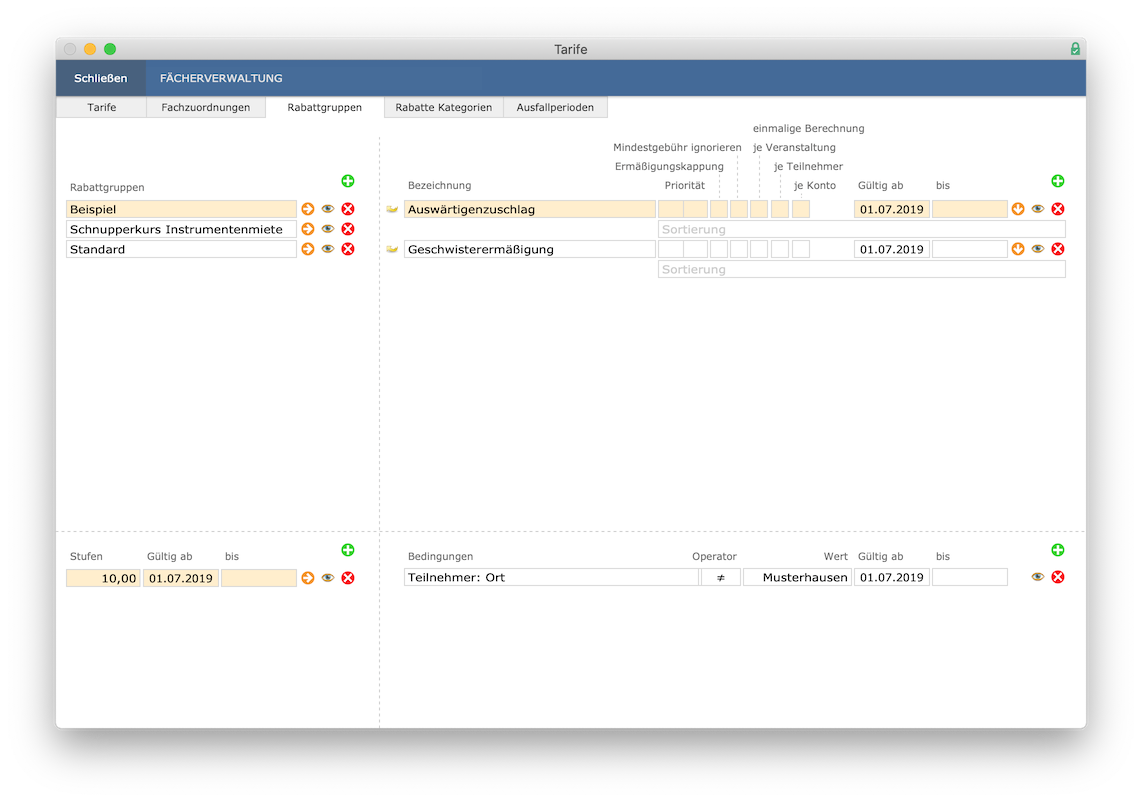This screenshot has width=1142, height=802.
Task: Check je Teilnehmer for Geschwisterermäßigung
Action: (780, 249)
